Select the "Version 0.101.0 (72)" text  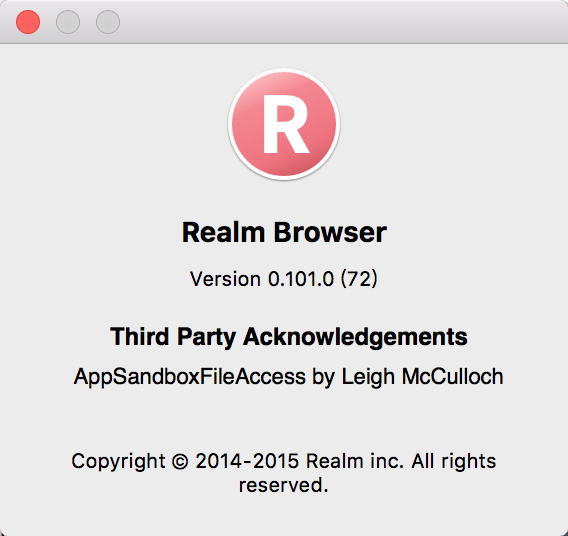[x=284, y=279]
